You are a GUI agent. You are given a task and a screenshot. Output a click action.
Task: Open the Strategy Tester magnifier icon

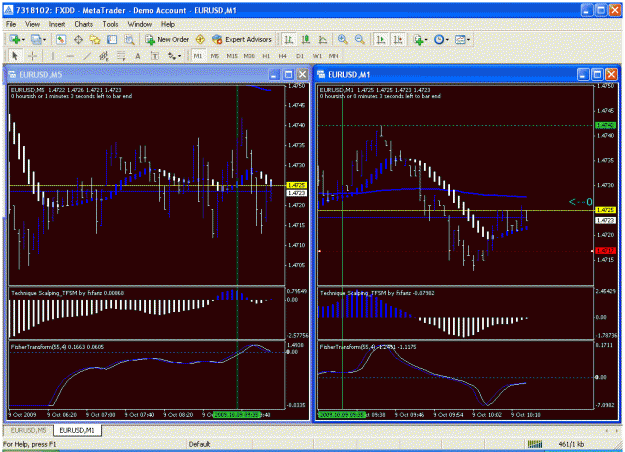(129, 39)
